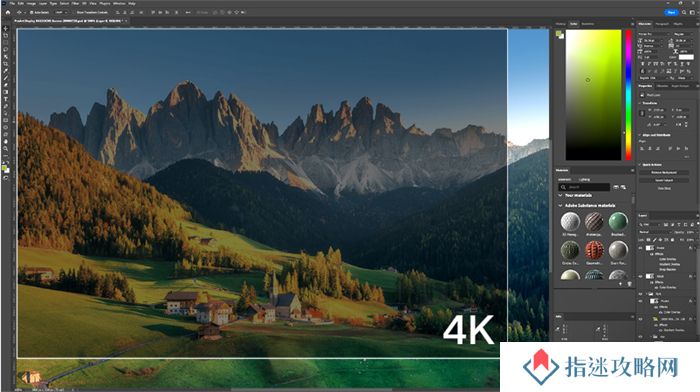Viewport: 700px width, 392px height.
Task: Collapse the Your materials section
Action: (560, 195)
